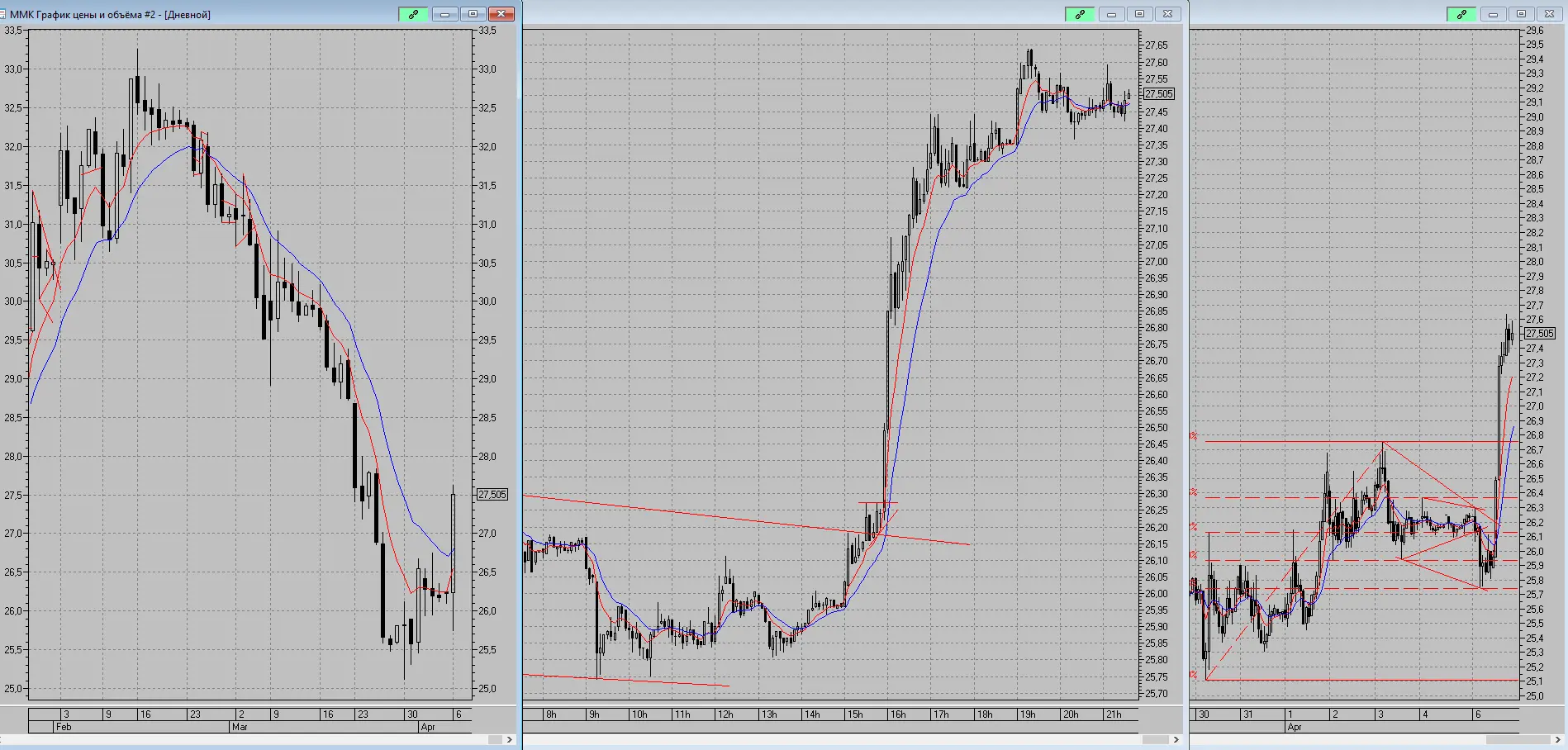Click the scrollbar thumb under the hourly chart
1568x750 pixels.
coord(1155,739)
